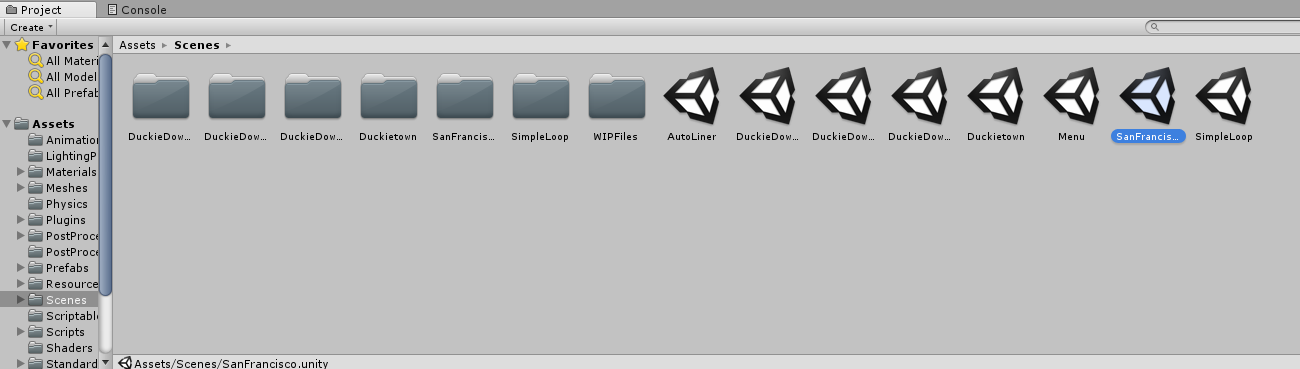The height and width of the screenshot is (369, 1300).
Task: Expand the Standard folder arrow
Action: (x=21, y=364)
